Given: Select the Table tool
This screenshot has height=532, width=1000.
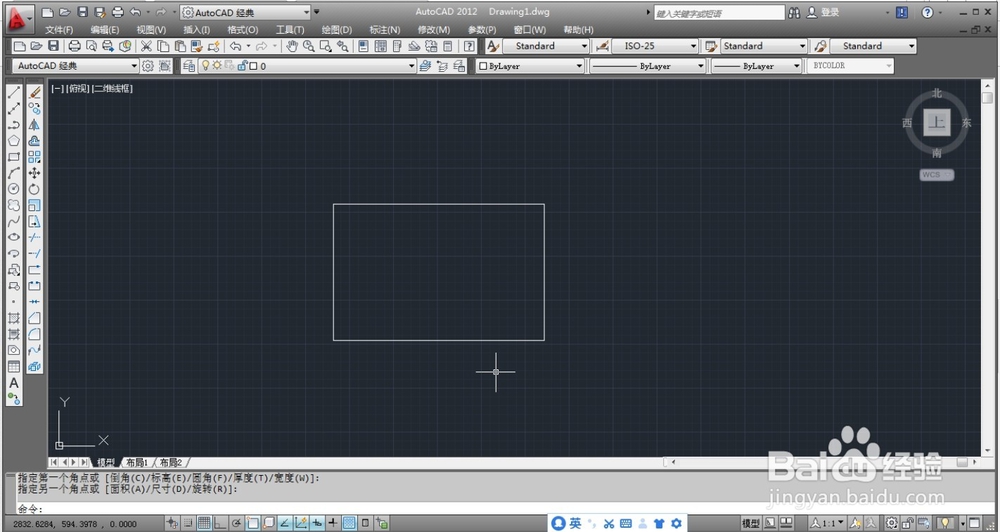Looking at the screenshot, I should [13, 366].
